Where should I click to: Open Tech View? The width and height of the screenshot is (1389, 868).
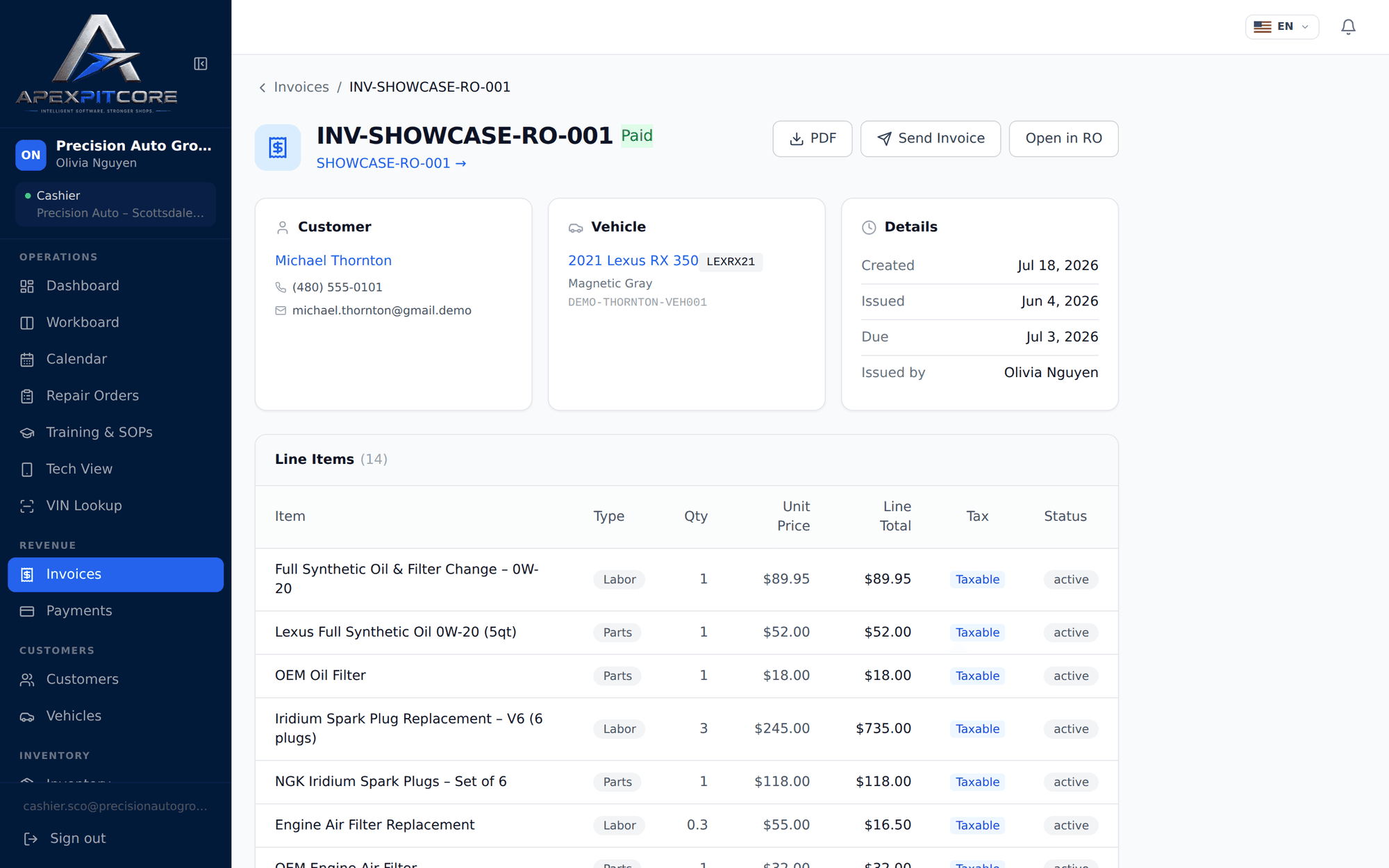pyautogui.click(x=116, y=469)
